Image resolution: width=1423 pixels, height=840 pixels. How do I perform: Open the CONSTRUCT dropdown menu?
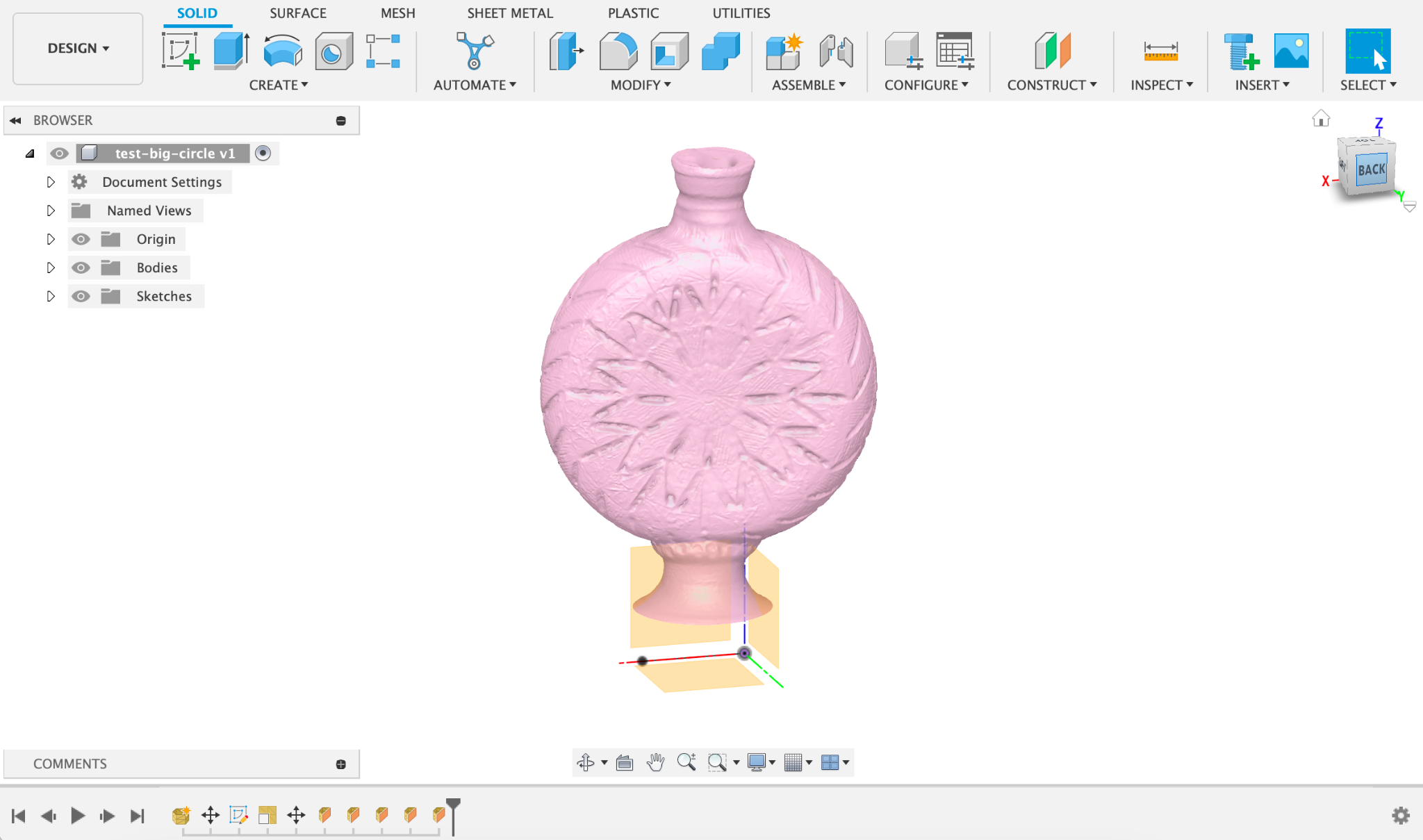tap(1051, 85)
